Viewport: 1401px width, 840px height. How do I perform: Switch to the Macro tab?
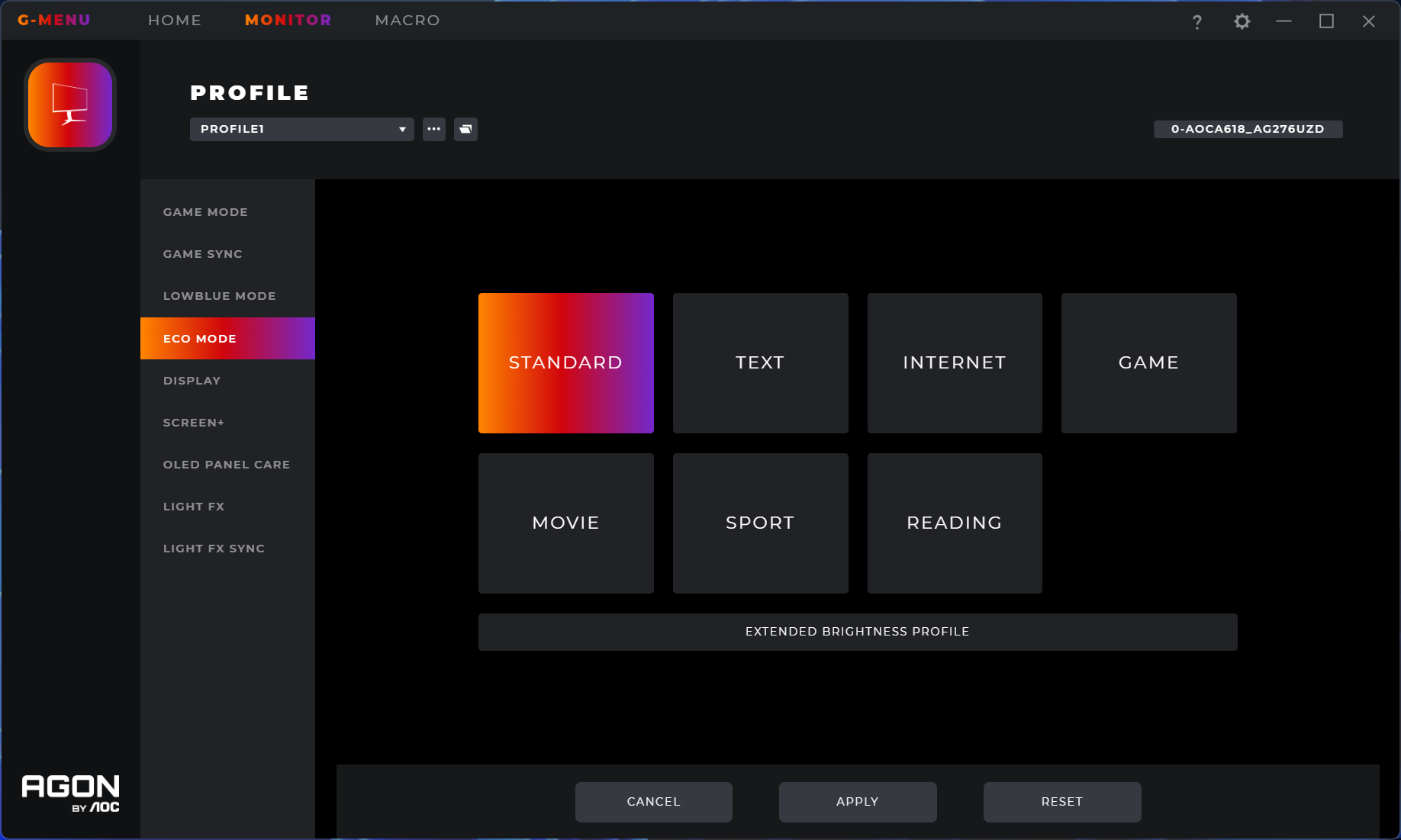[407, 21]
